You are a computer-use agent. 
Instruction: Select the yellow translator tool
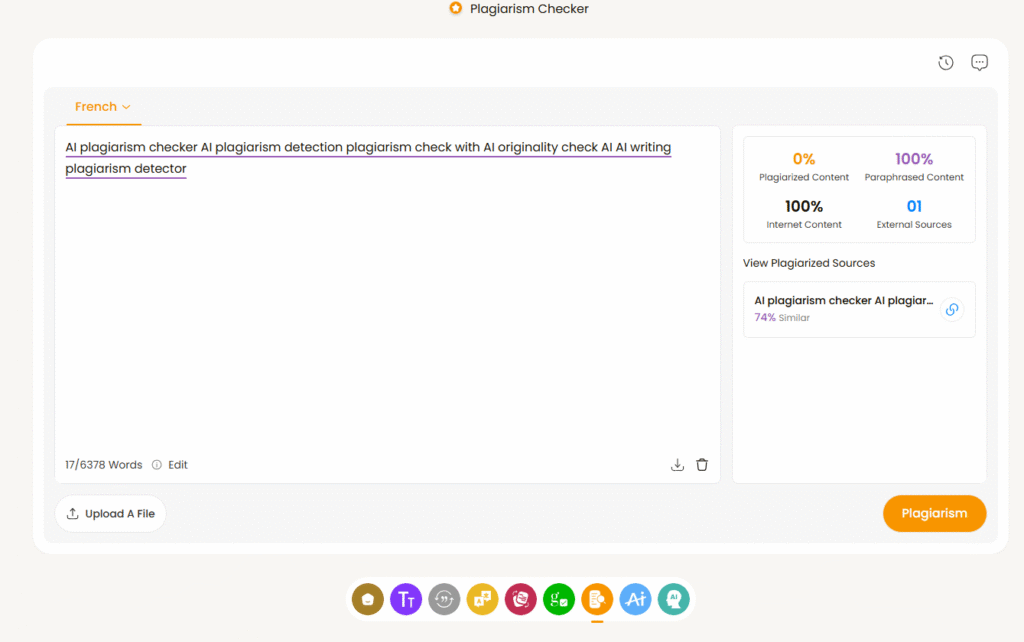pos(482,599)
